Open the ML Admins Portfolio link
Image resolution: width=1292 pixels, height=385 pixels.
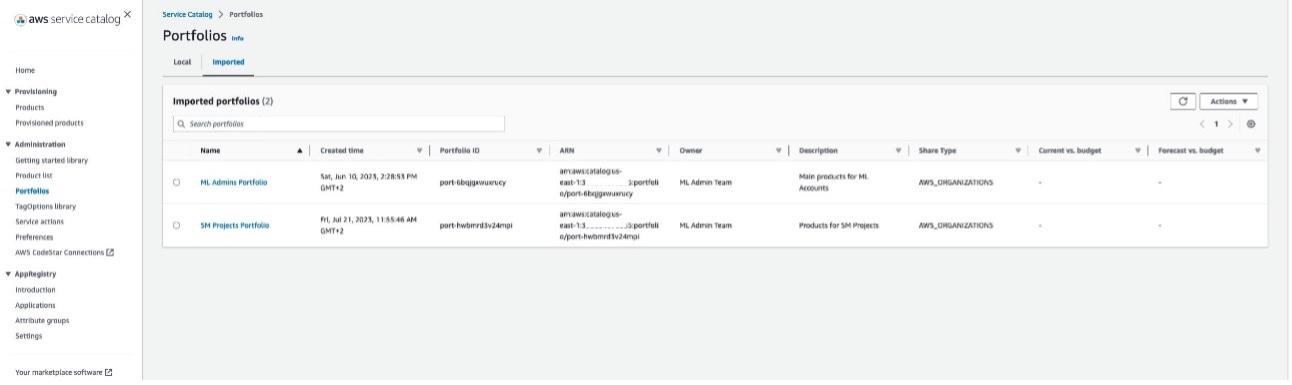234,182
